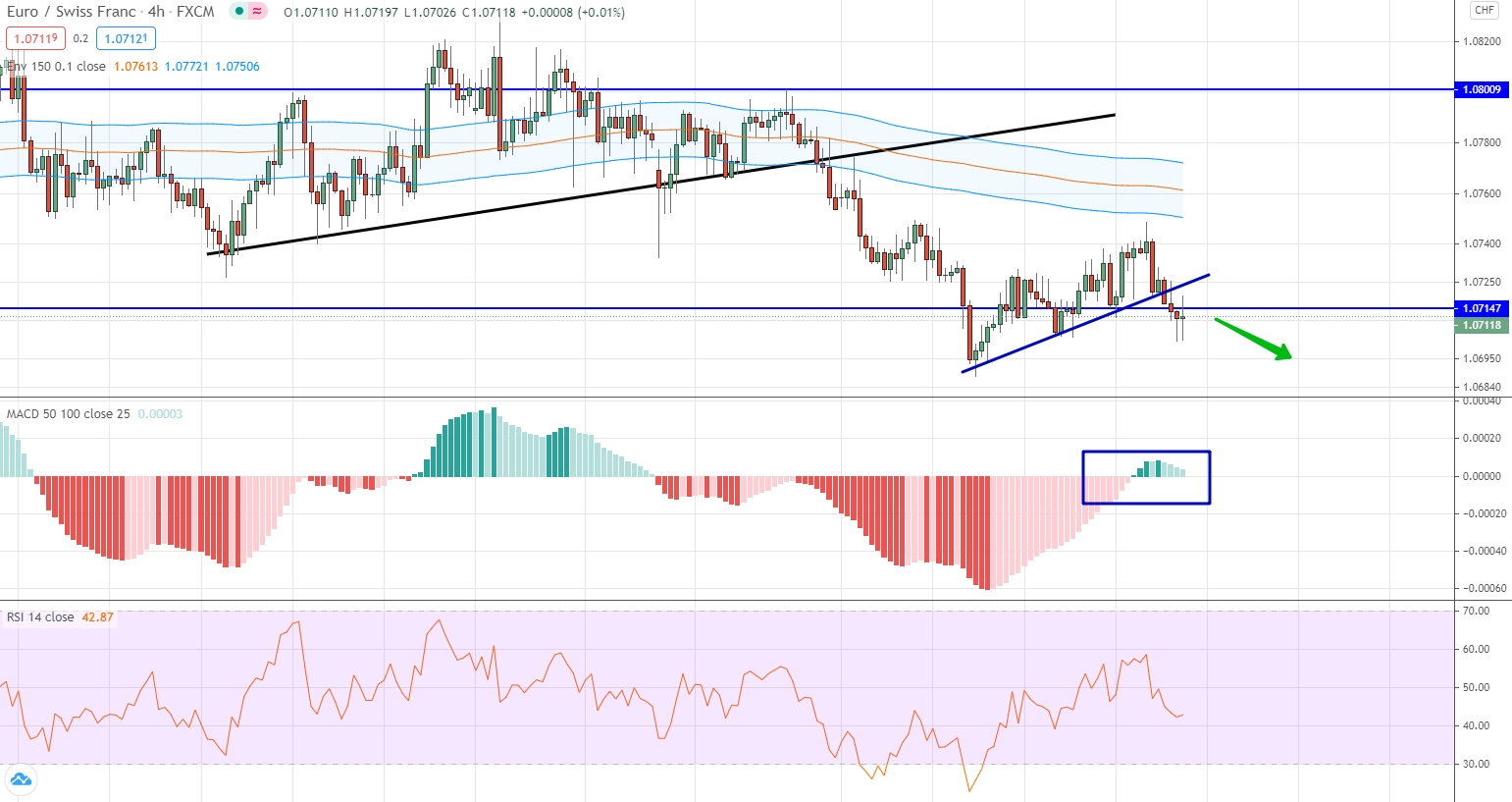Click the blue buy price 1.07121 button

pyautogui.click(x=126, y=38)
